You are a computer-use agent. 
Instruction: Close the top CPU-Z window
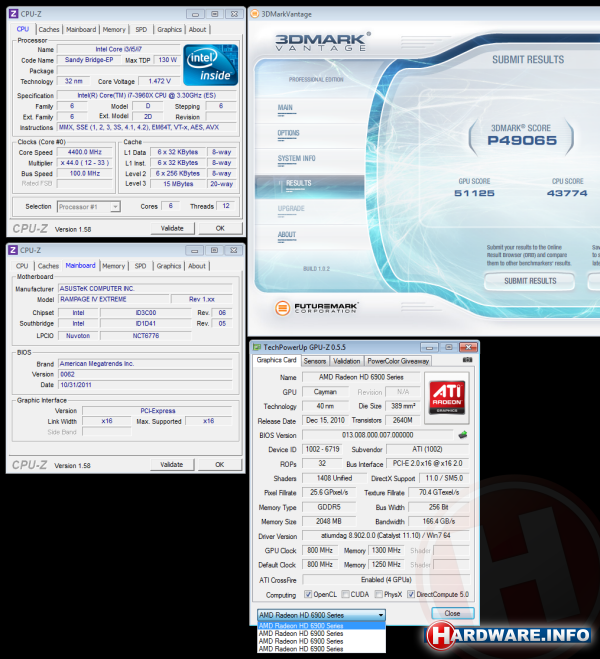click(234, 14)
